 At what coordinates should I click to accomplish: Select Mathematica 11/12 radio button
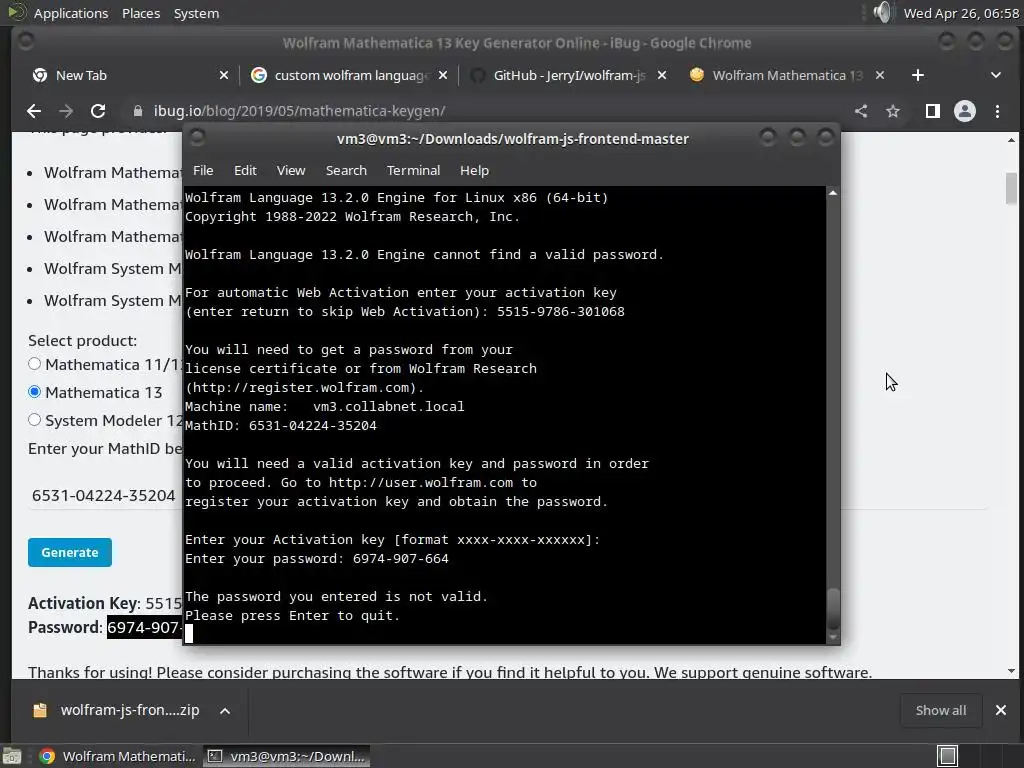(35, 364)
